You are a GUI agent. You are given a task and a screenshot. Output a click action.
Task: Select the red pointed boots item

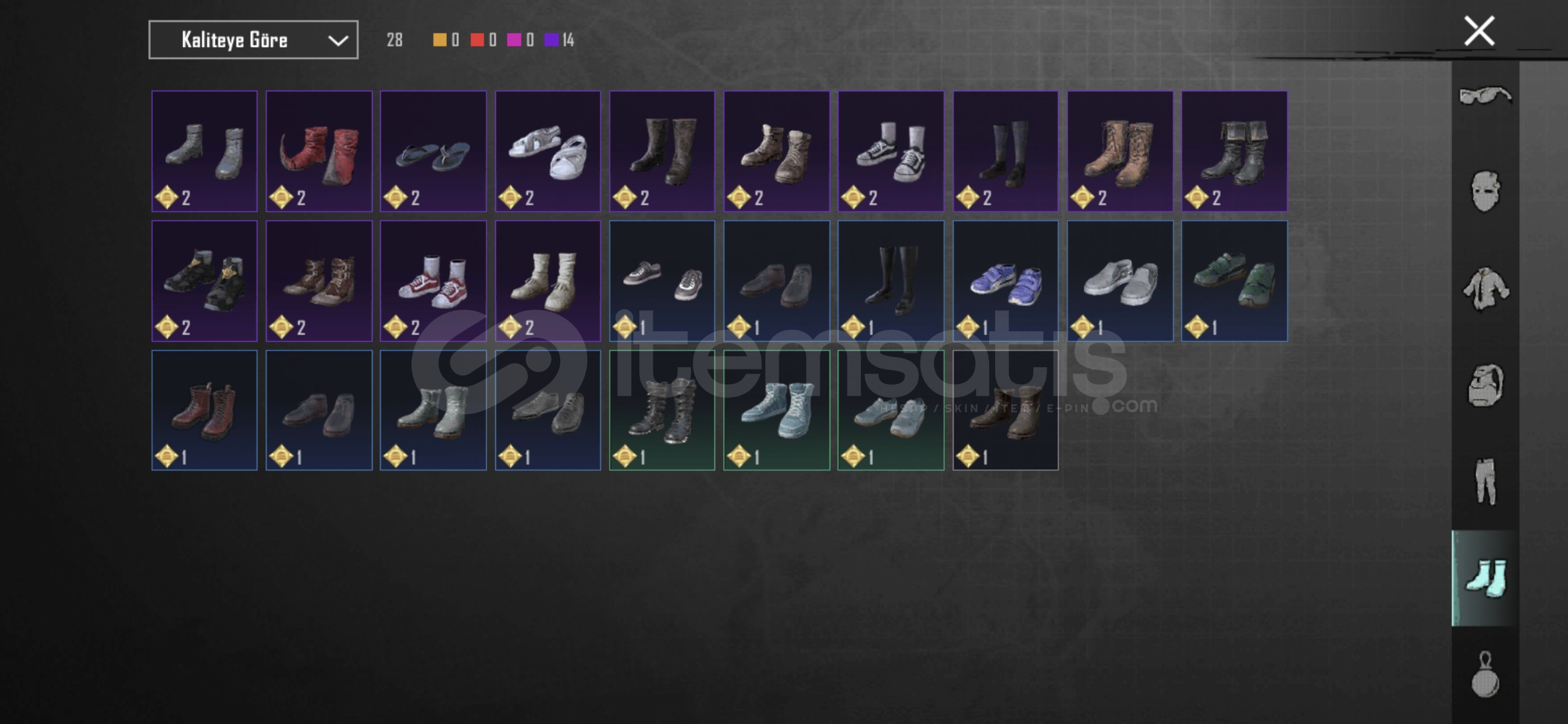point(319,152)
